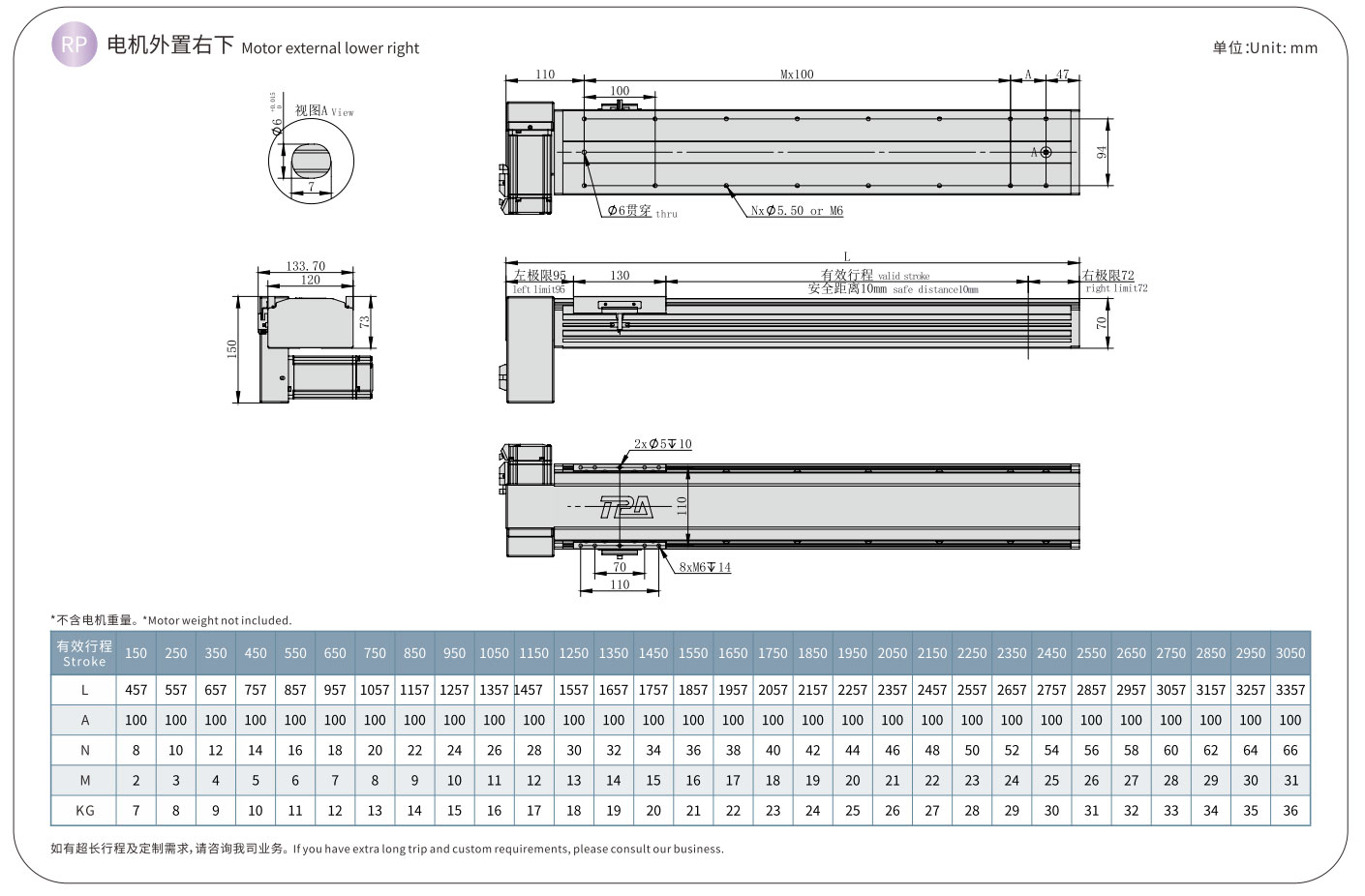This screenshot has width=1365, height=896.
Task: Click the TPA logo on the bottom view
Action: pyautogui.click(x=626, y=507)
